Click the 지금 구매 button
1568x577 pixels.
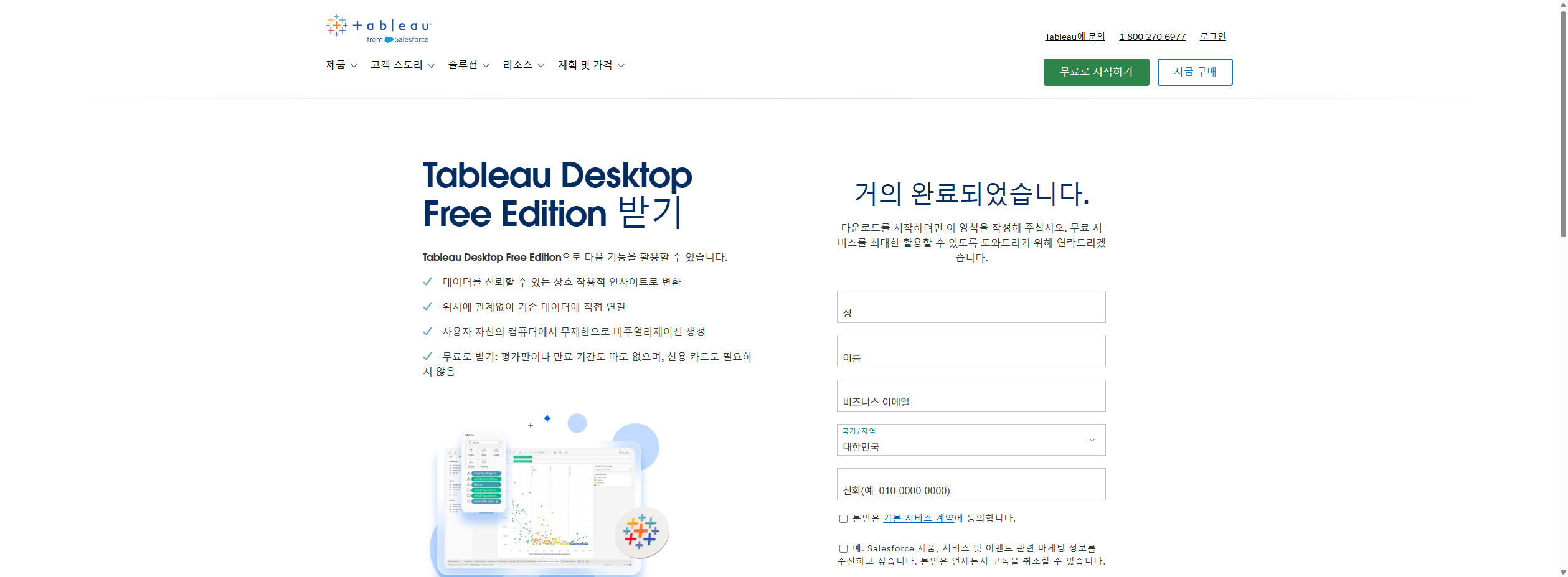(x=1195, y=72)
